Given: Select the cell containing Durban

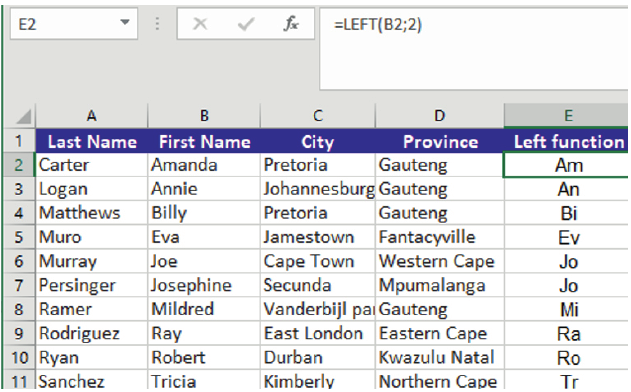Looking at the screenshot, I should pyautogui.click(x=318, y=357).
